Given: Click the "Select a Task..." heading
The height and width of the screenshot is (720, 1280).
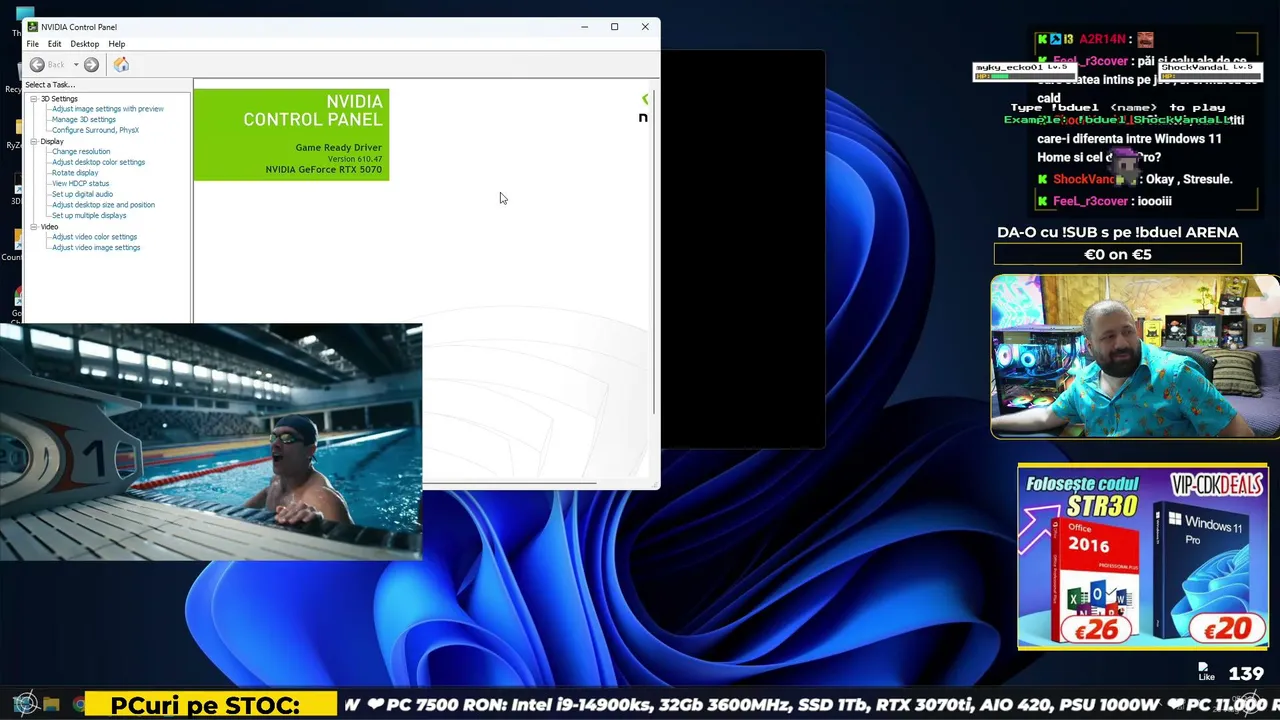Looking at the screenshot, I should click(x=50, y=85).
